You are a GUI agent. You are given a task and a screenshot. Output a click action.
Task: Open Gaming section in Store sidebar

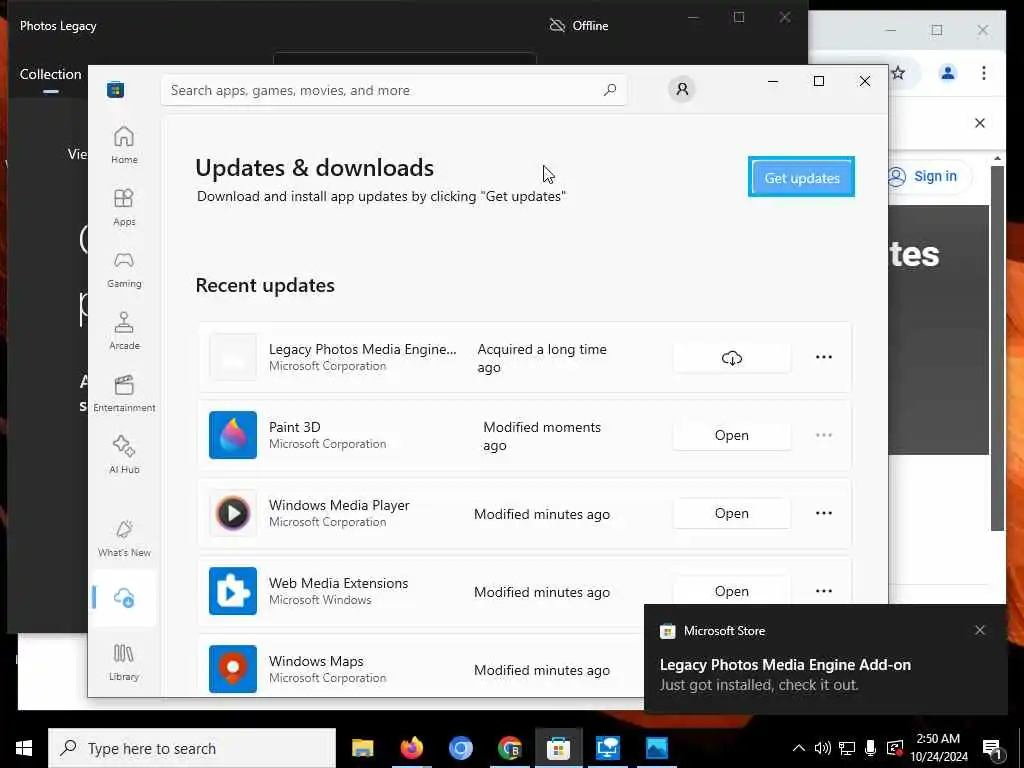(x=124, y=269)
